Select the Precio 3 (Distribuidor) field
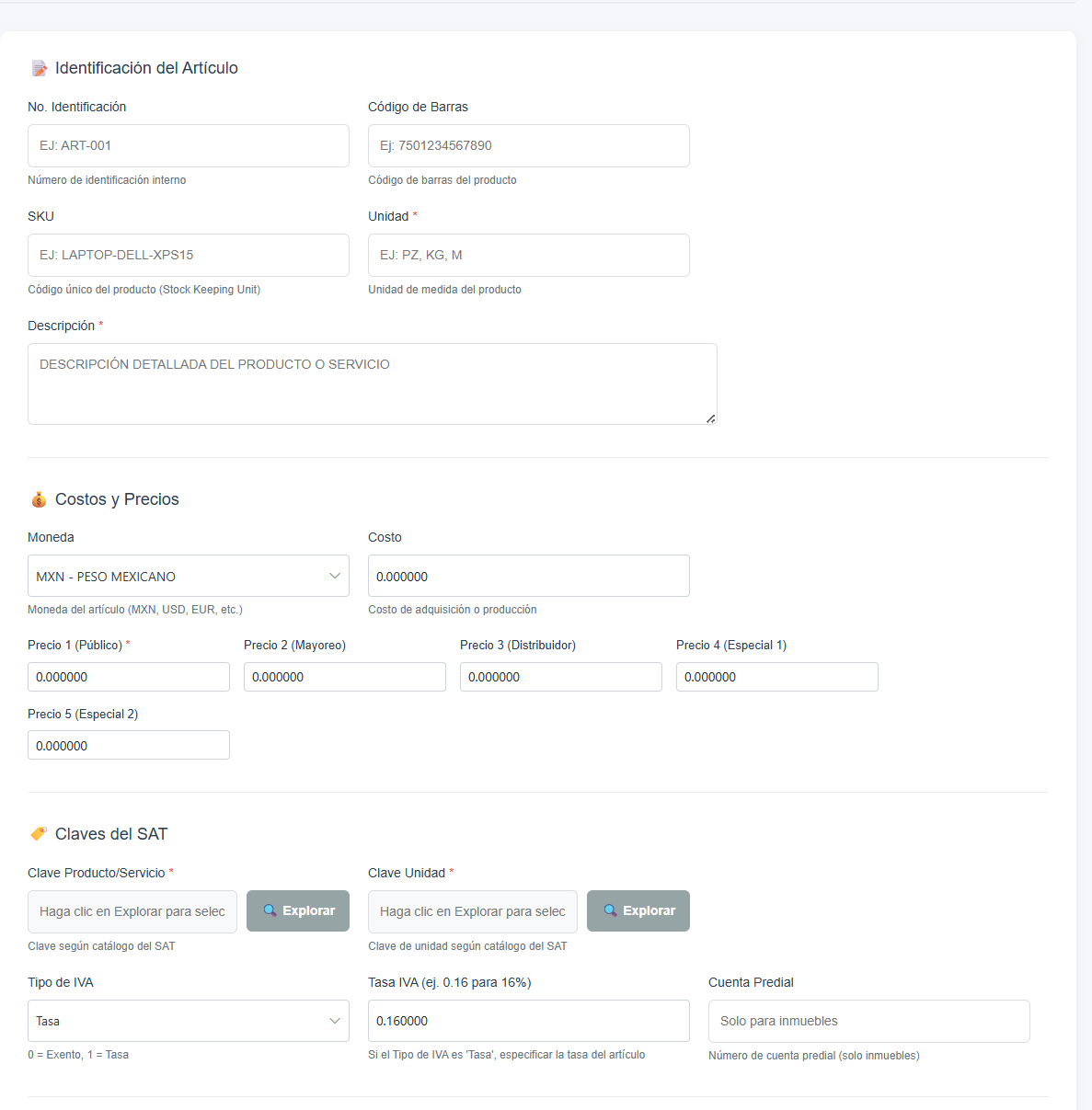The width and height of the screenshot is (1092, 1110). (x=560, y=677)
